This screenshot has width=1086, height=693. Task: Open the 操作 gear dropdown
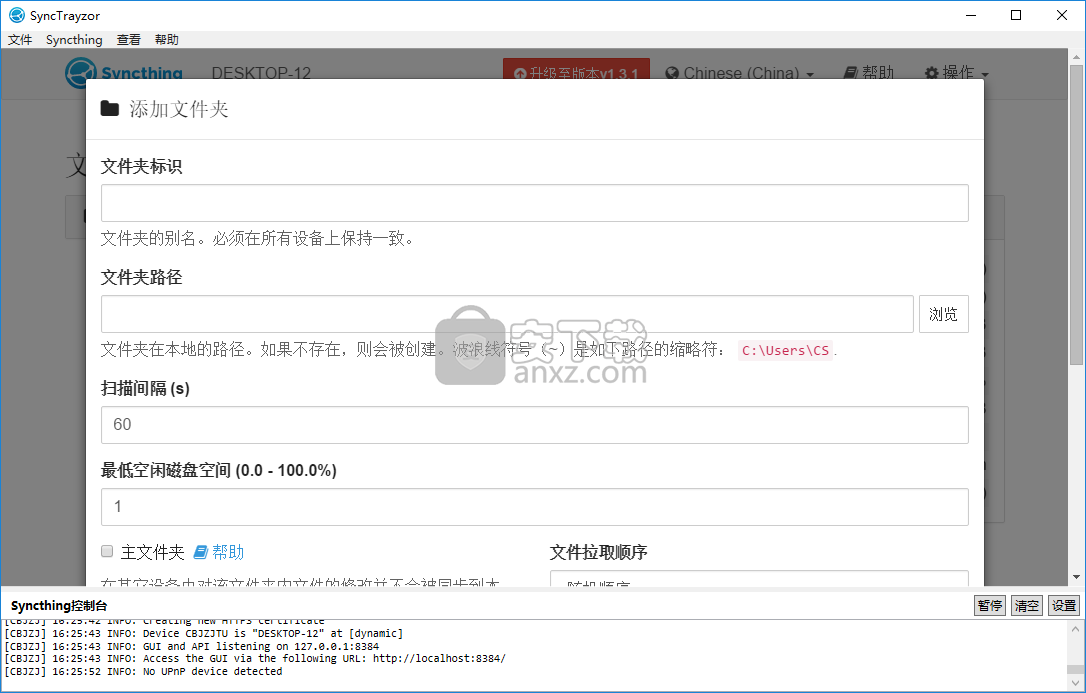pos(956,72)
